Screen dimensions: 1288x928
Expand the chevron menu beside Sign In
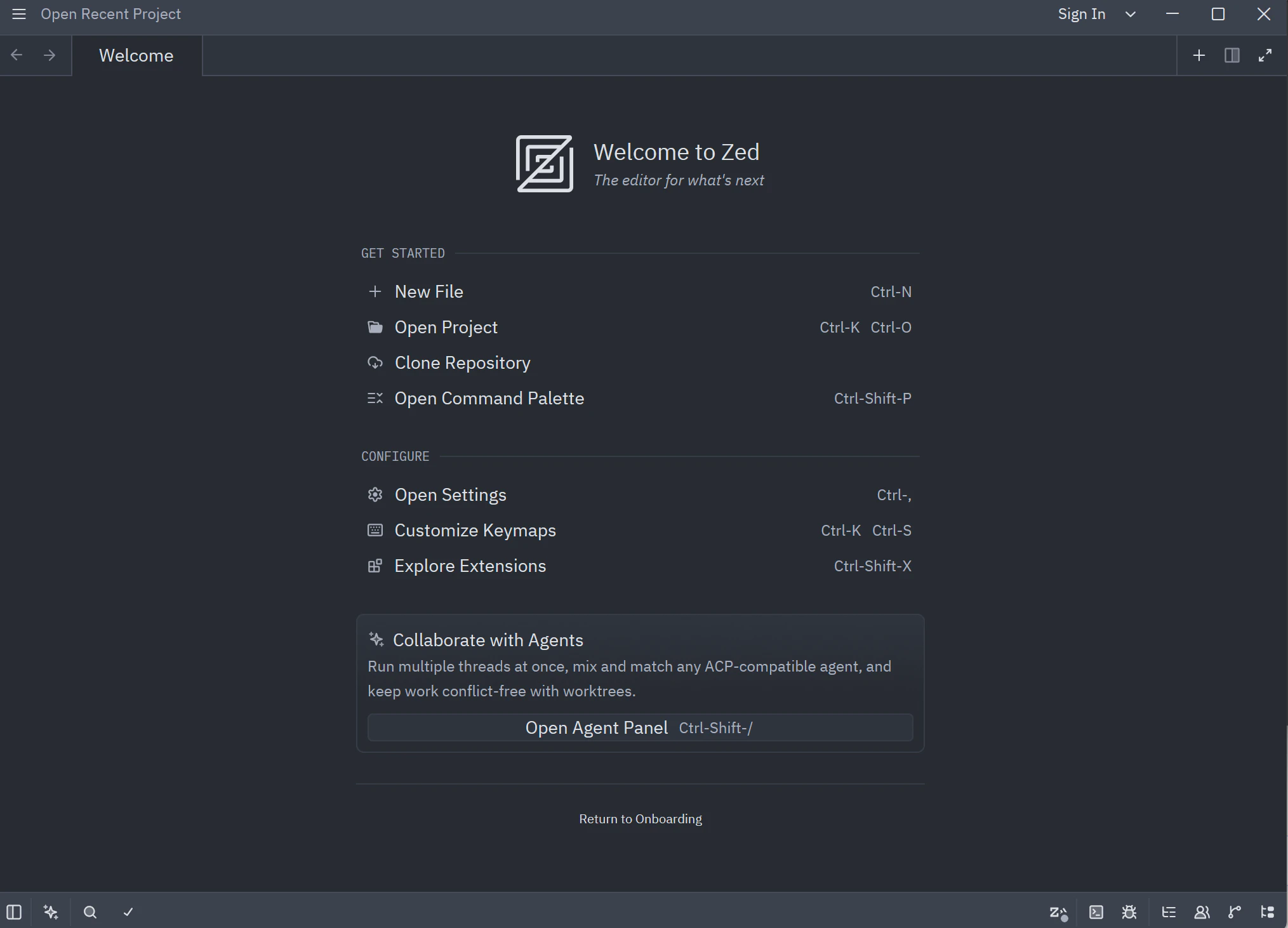pos(1131,14)
